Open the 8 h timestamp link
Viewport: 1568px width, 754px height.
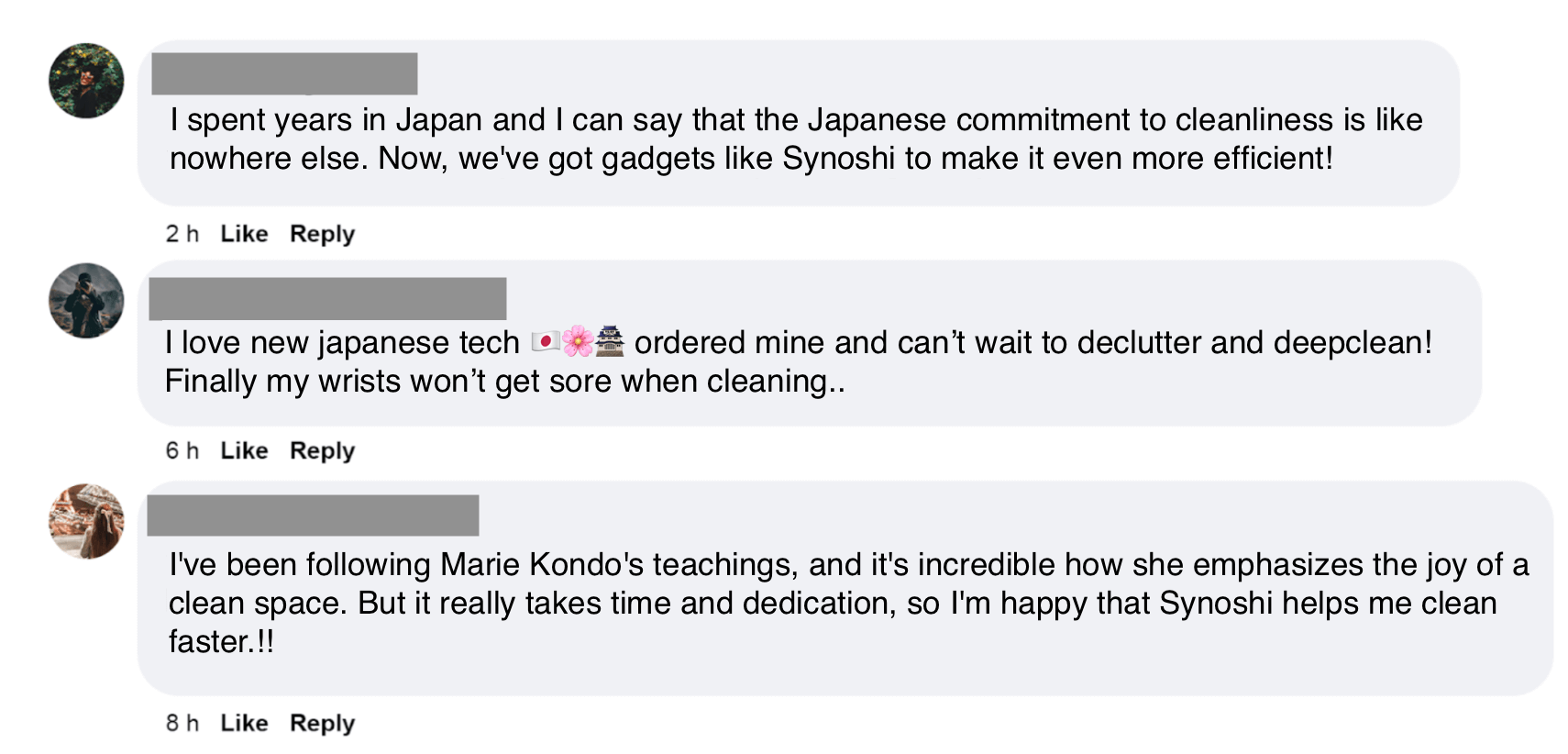coord(182,723)
